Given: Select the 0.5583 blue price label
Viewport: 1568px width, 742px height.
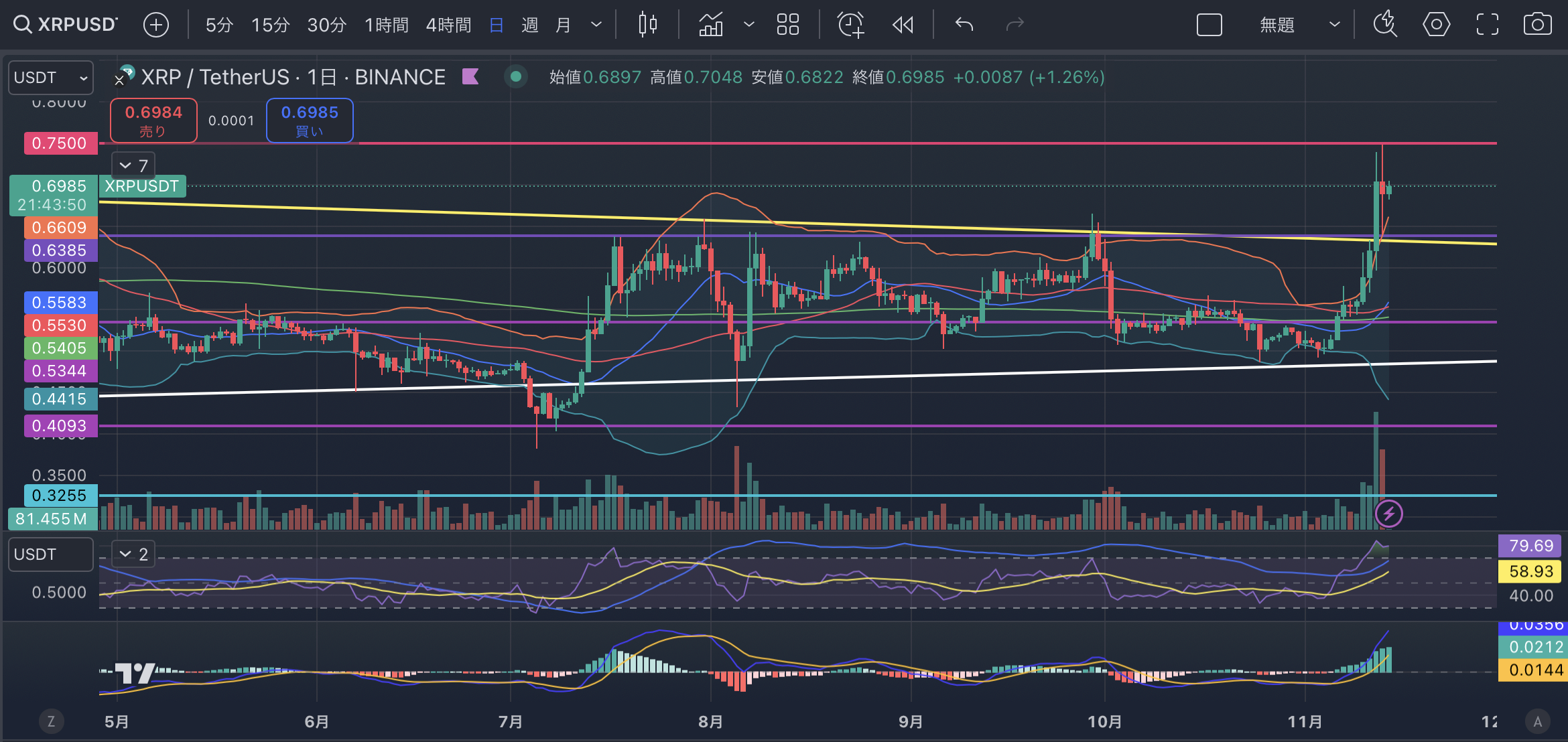Looking at the screenshot, I should 60,303.
